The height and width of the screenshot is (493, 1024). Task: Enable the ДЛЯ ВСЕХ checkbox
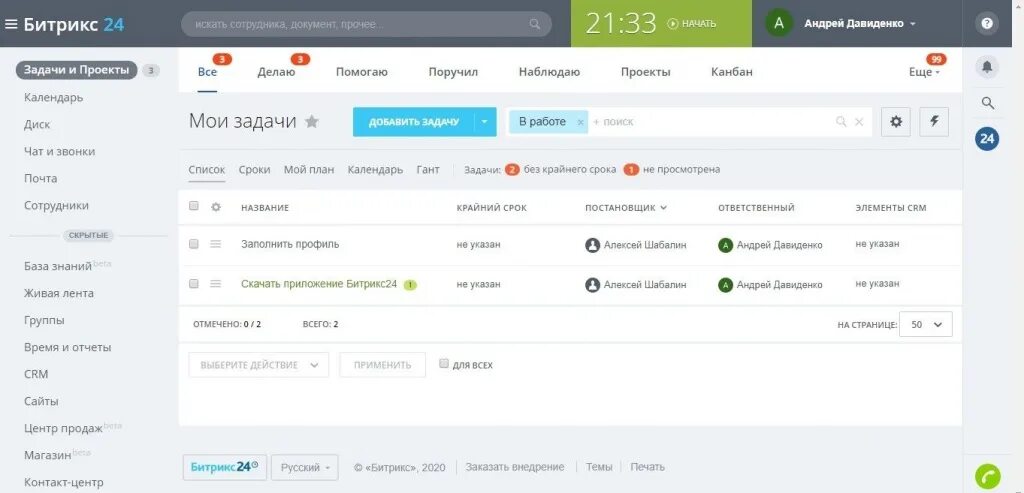[444, 363]
